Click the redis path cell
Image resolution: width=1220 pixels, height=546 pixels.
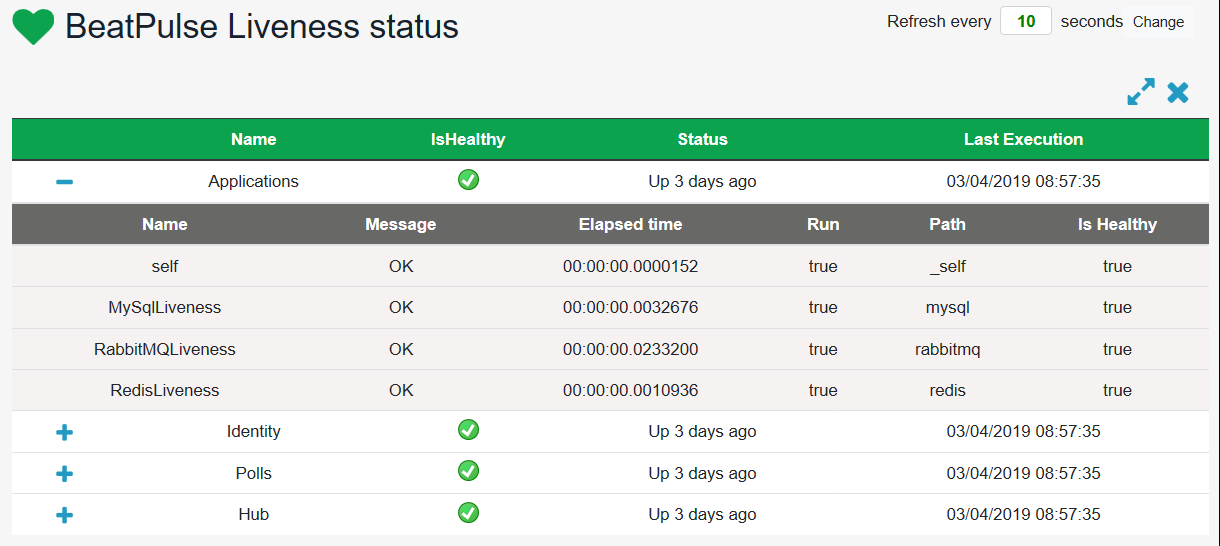point(947,390)
